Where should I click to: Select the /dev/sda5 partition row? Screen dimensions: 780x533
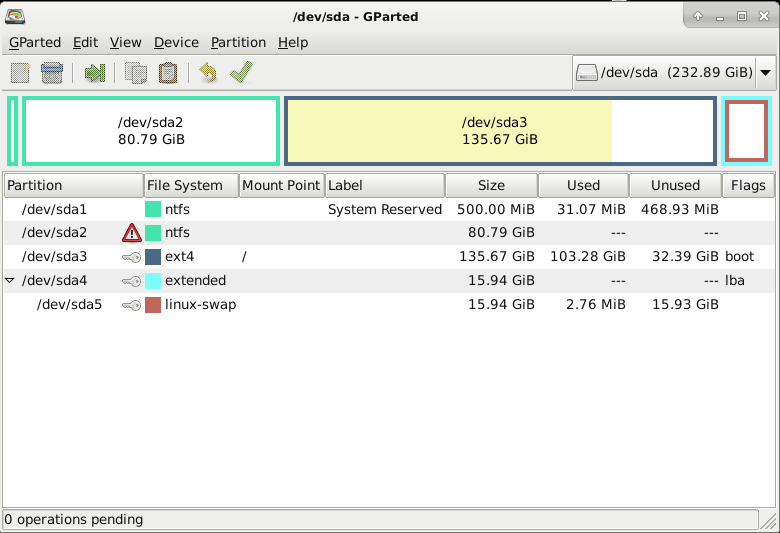click(389, 305)
